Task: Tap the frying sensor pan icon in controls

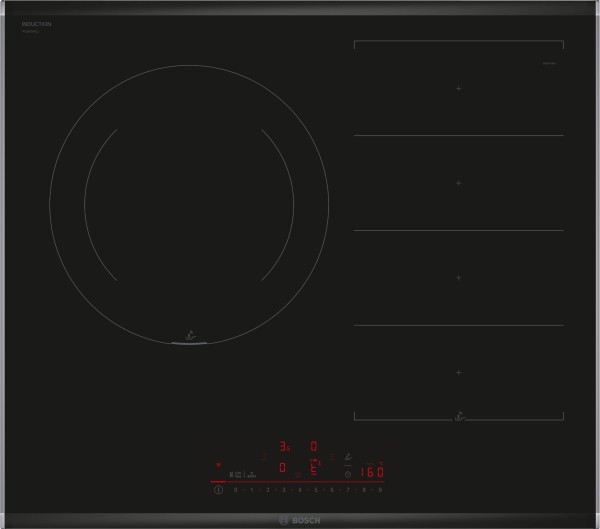Action: [x=349, y=455]
